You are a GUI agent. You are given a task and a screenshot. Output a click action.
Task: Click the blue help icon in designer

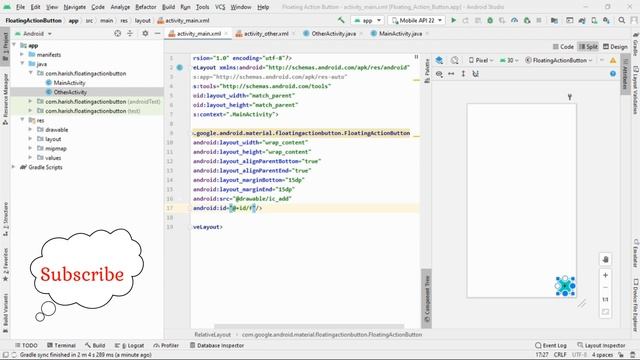613,74
